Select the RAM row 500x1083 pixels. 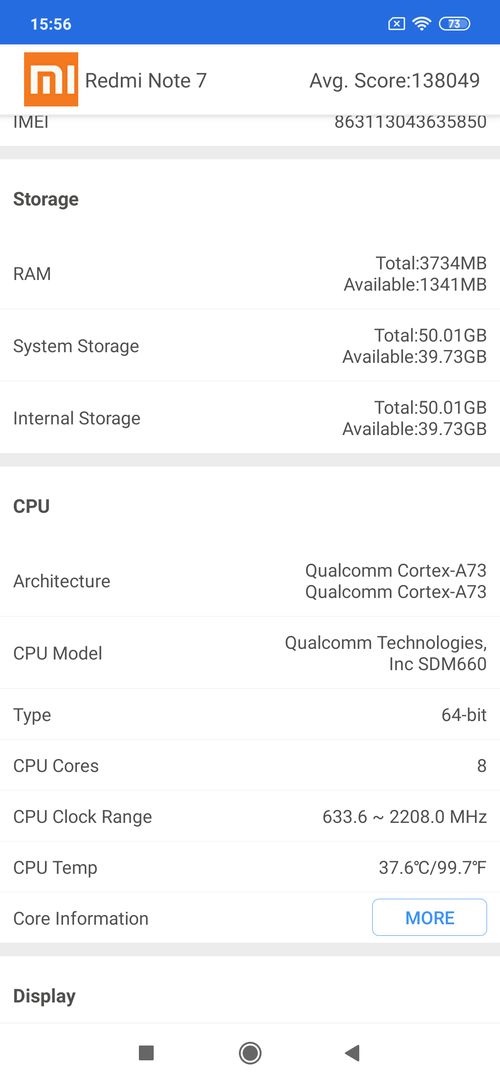pos(250,274)
